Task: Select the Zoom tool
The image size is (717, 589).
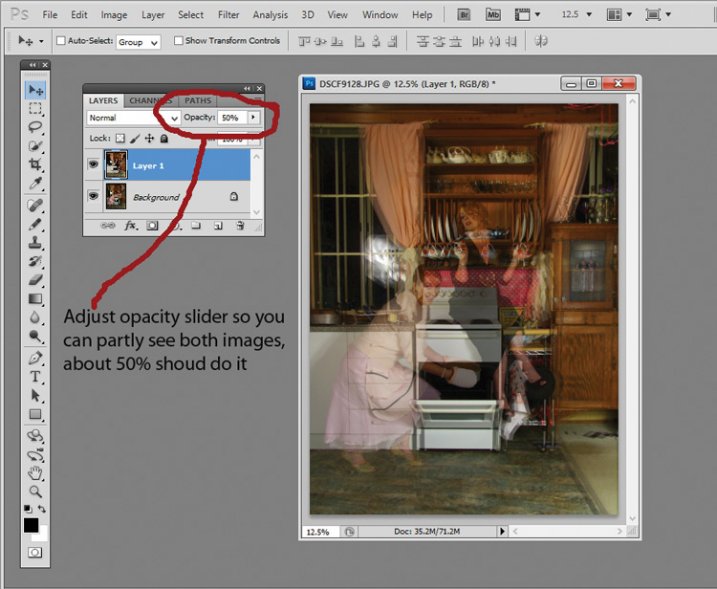Action: click(35, 491)
